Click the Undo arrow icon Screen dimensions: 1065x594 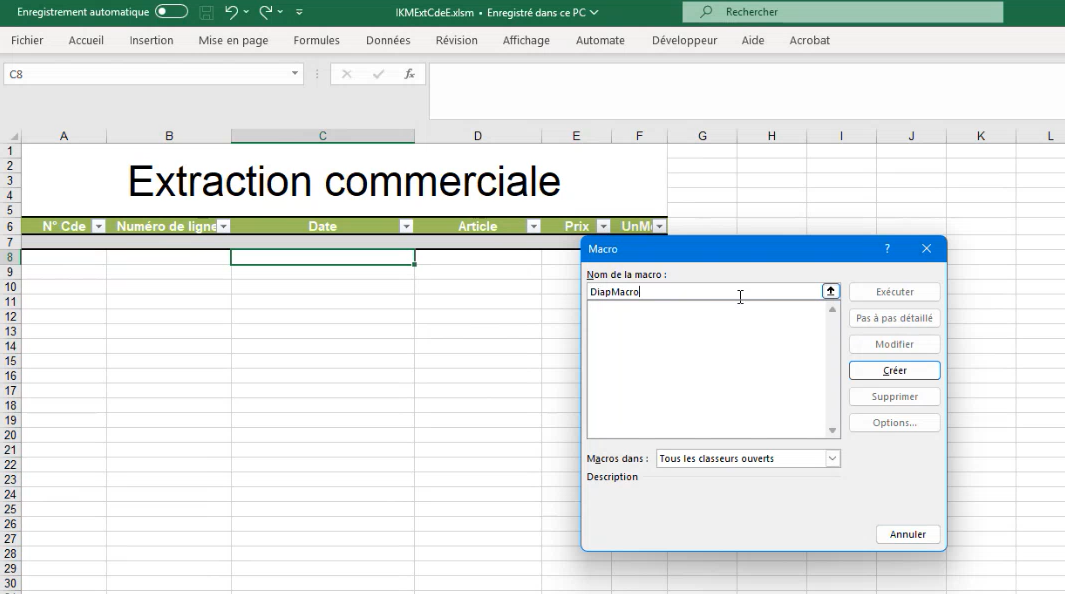[232, 12]
